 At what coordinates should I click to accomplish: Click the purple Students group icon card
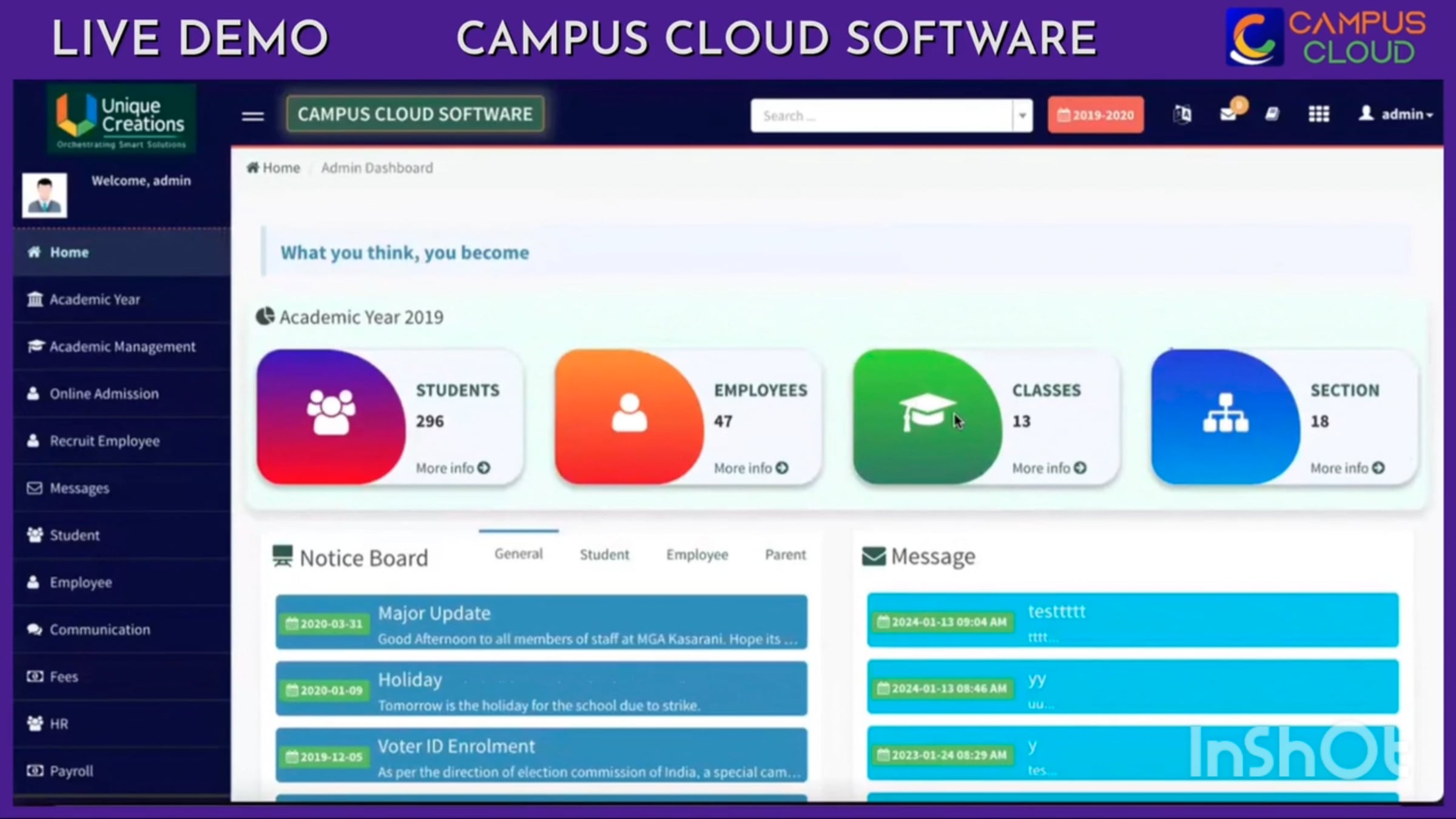[x=331, y=416]
